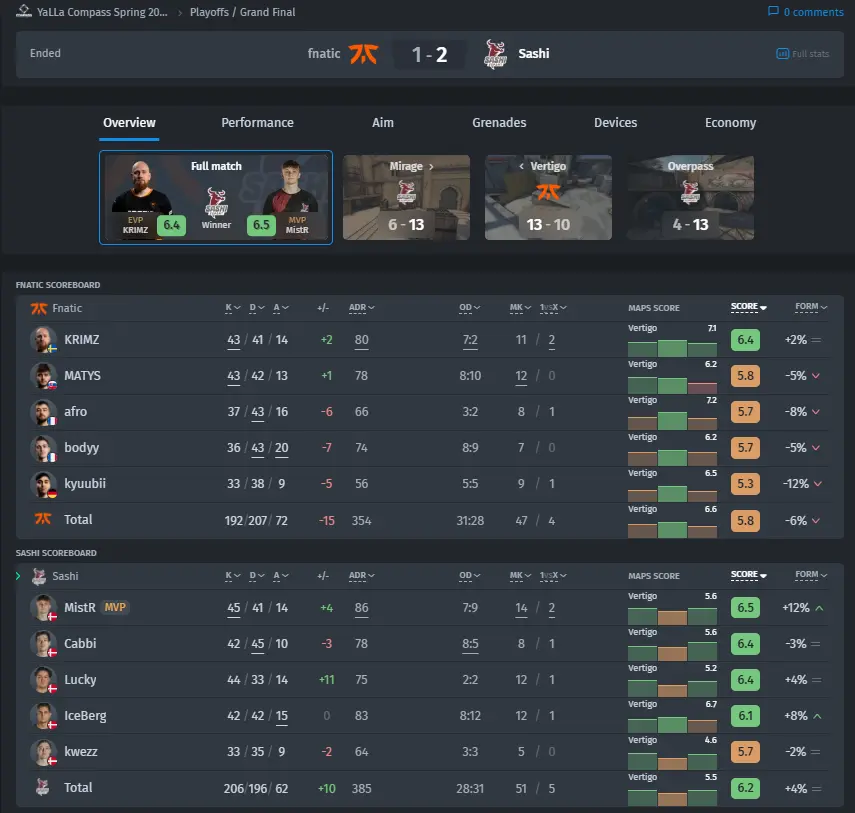Click Cabbi's player avatar
This screenshot has width=855, height=813.
point(43,643)
